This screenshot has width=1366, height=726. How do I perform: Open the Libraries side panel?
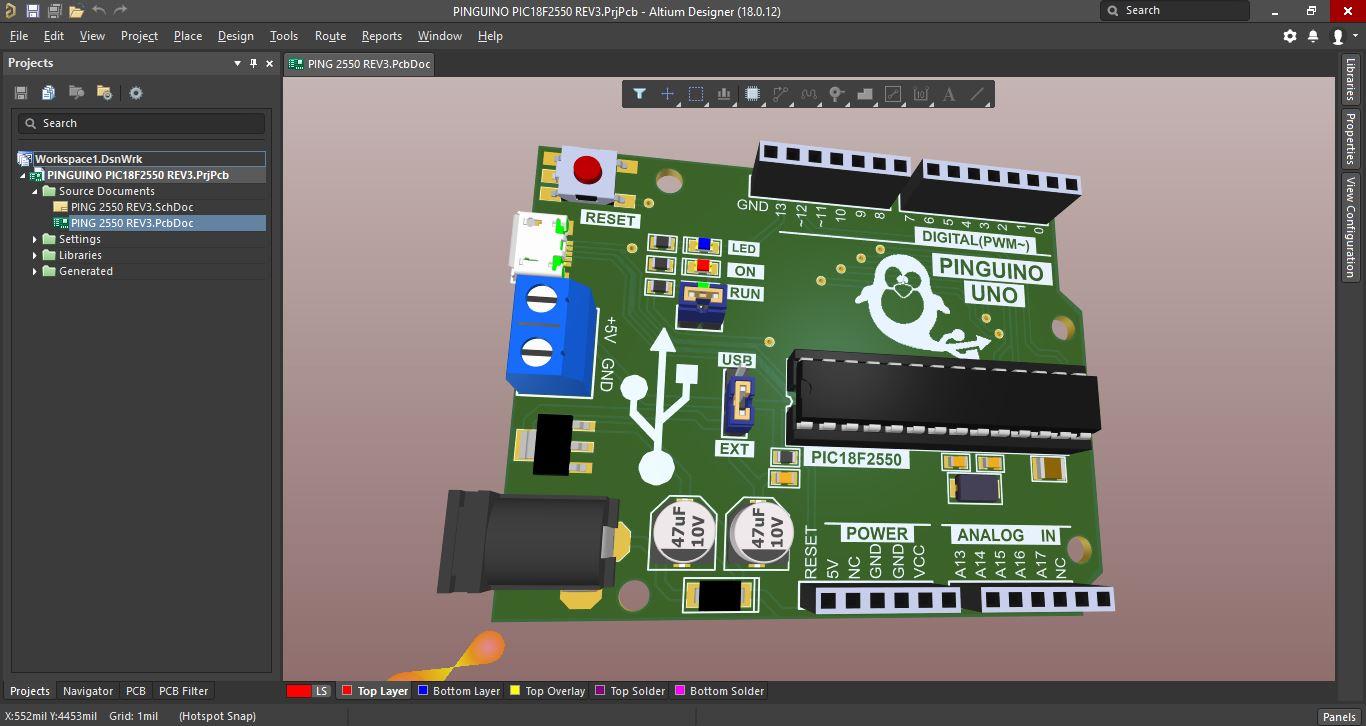tap(1350, 79)
